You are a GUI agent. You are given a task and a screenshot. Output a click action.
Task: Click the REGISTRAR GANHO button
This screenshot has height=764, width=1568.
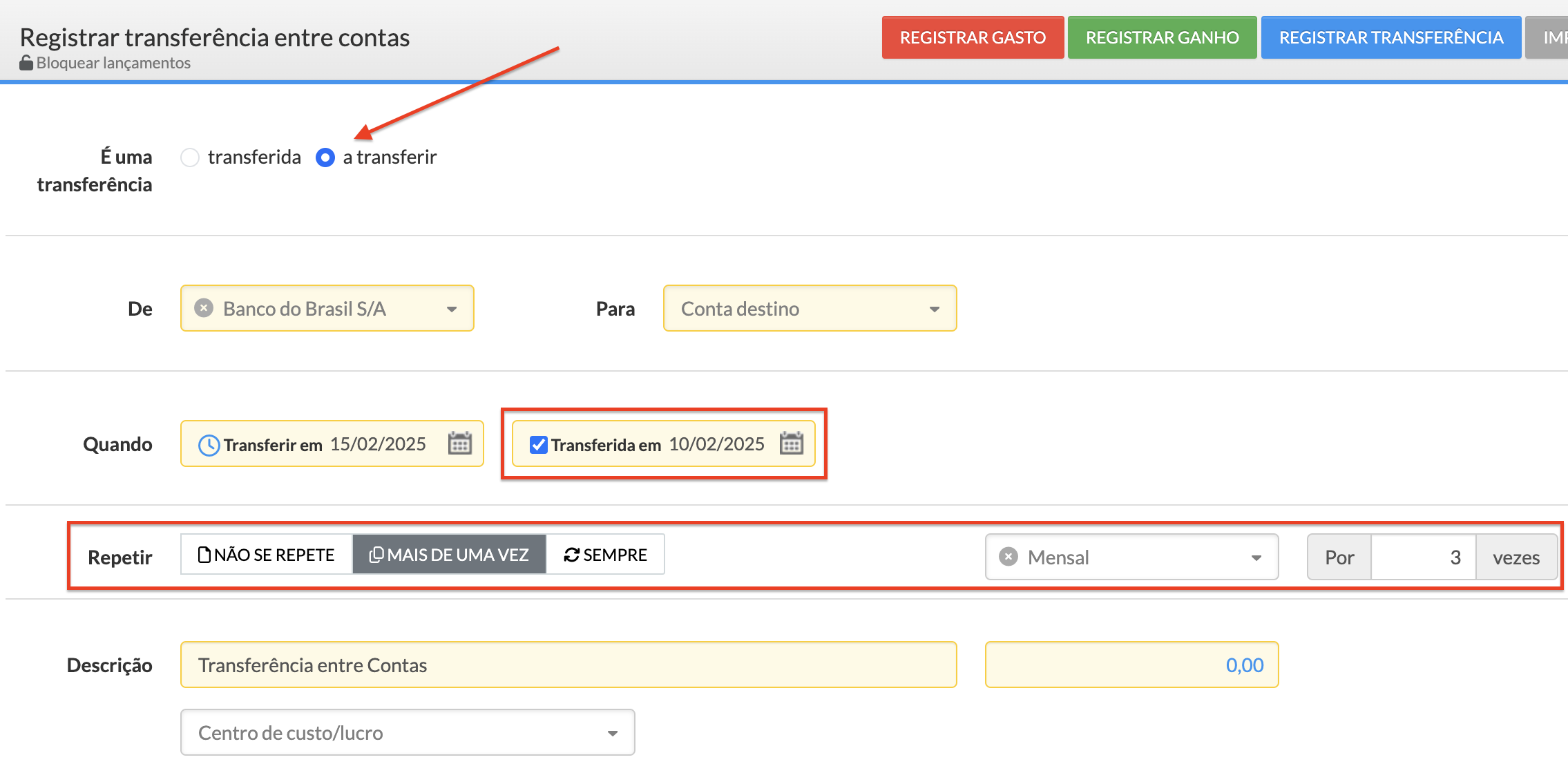pos(1162,37)
